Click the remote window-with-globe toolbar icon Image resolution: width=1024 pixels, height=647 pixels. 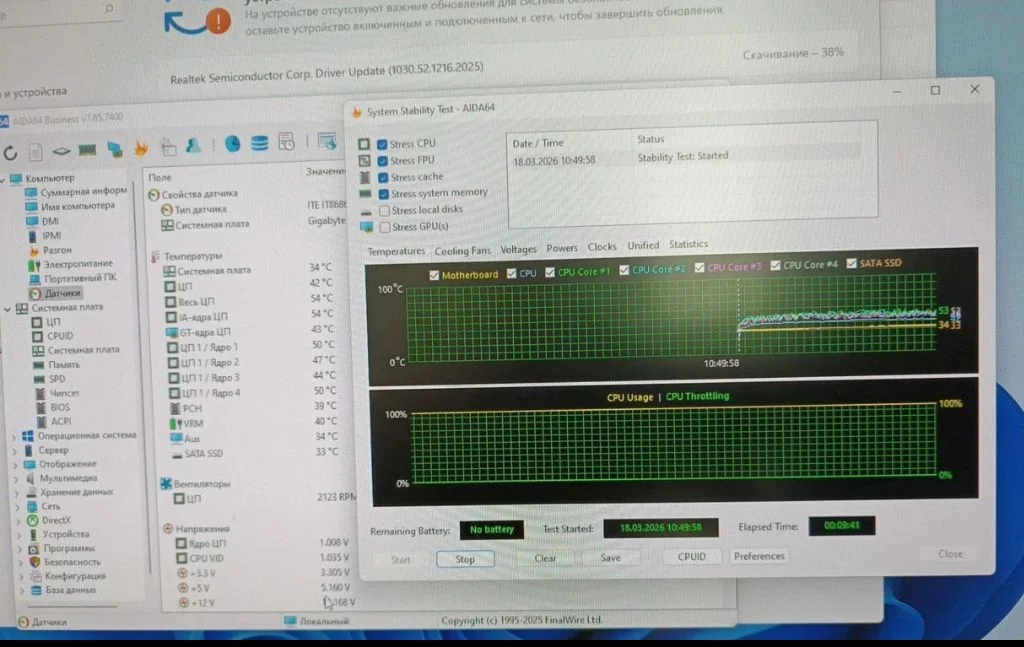(327, 140)
